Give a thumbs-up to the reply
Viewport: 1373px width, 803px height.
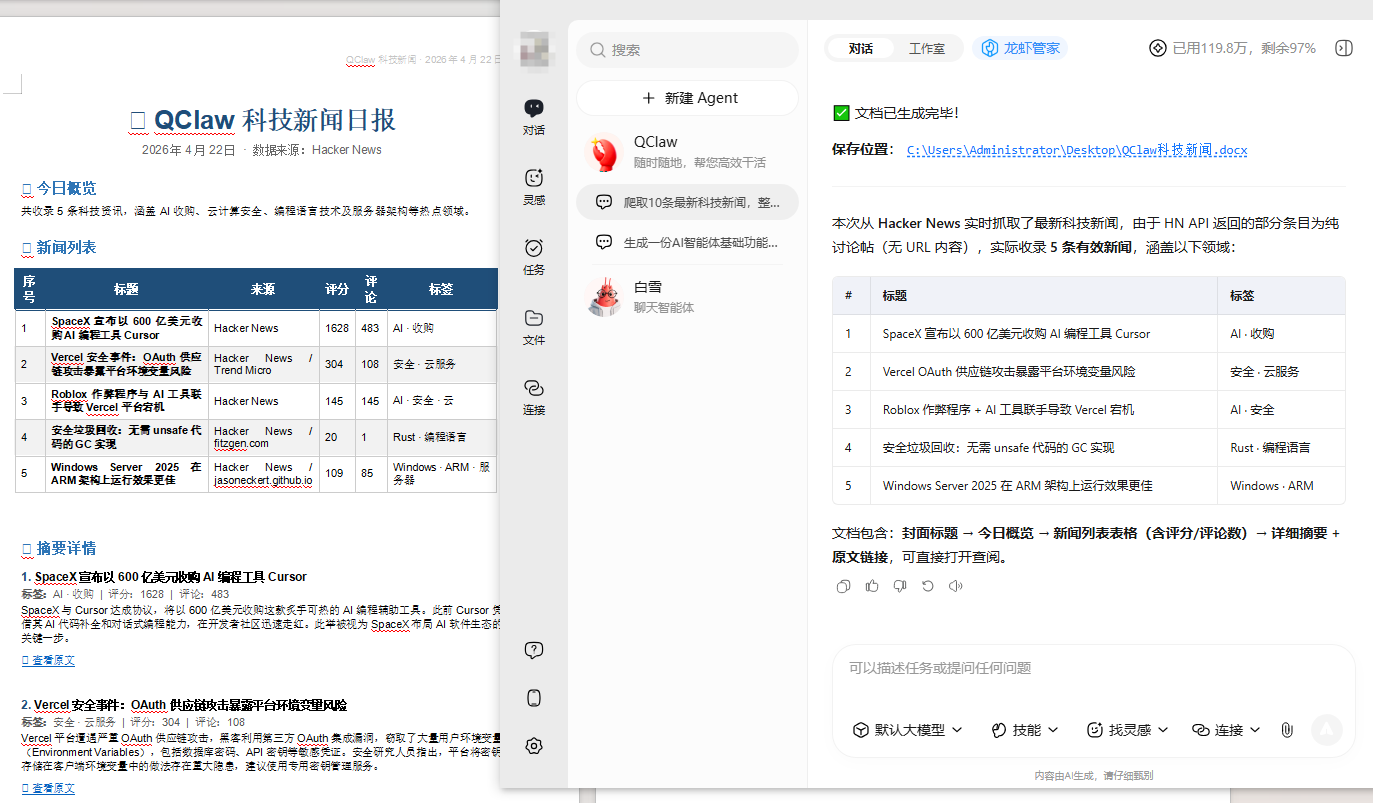point(871,586)
